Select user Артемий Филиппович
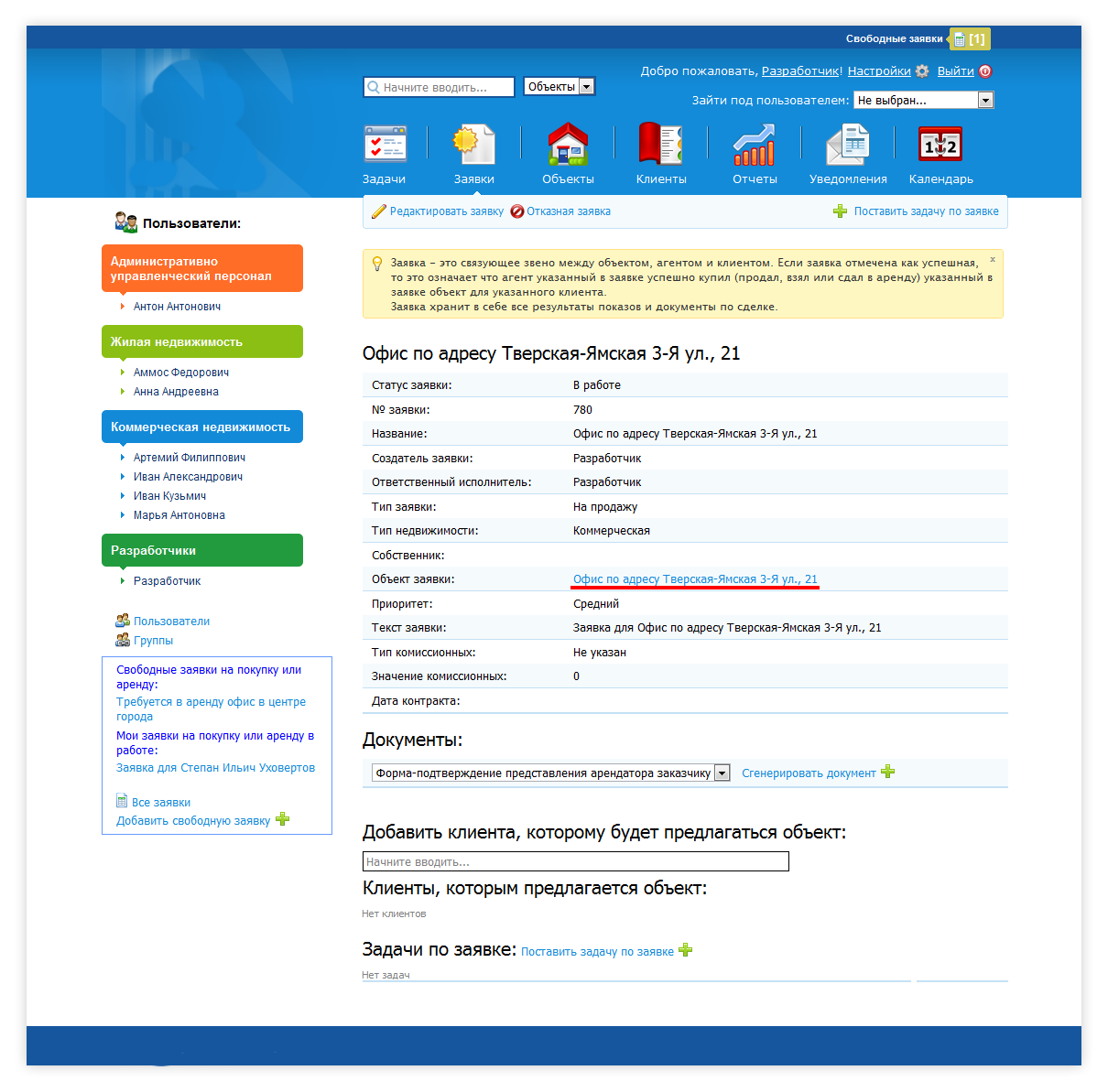This screenshot has height=1092, width=1108. tap(190, 458)
